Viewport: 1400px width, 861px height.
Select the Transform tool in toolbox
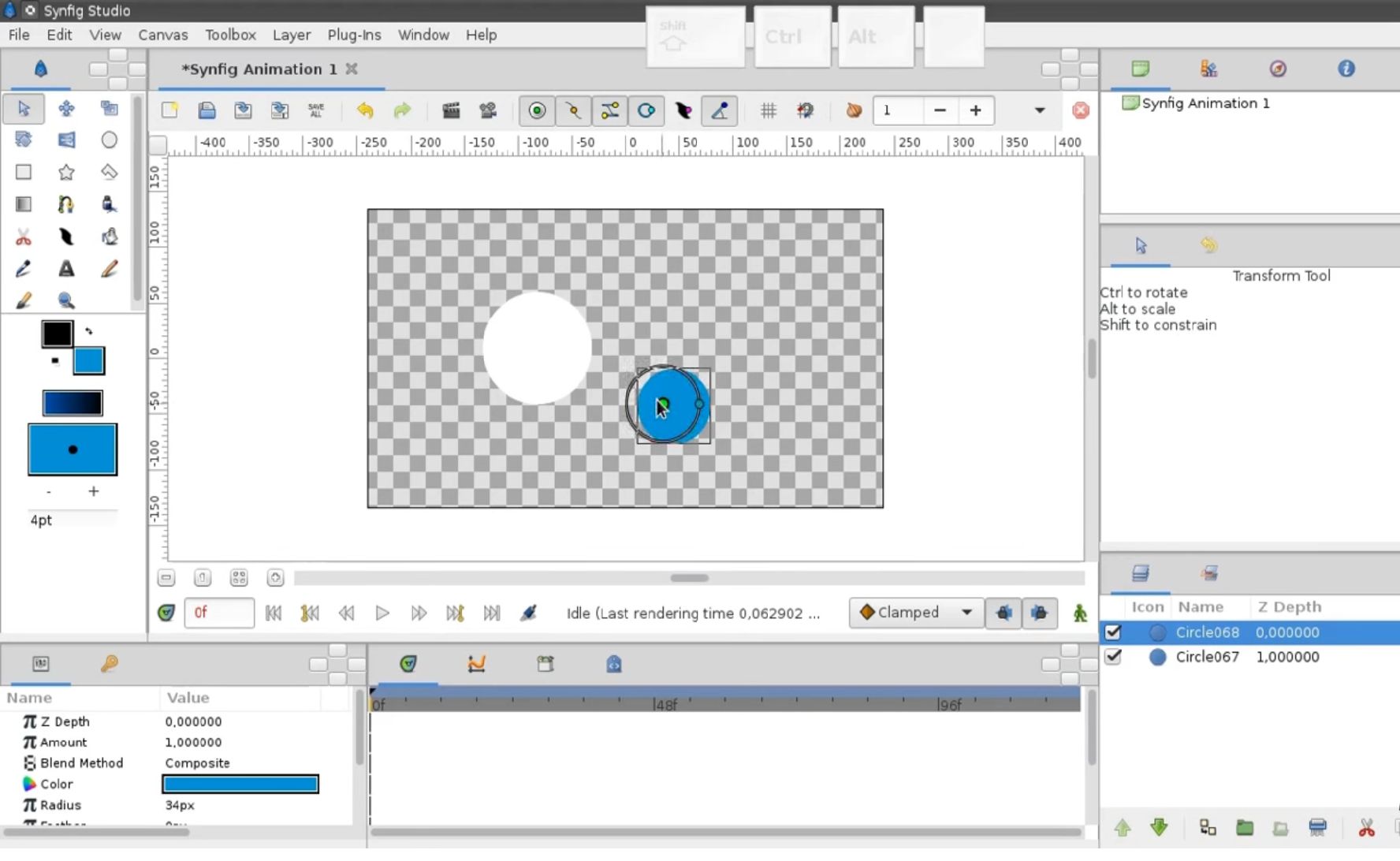(24, 108)
